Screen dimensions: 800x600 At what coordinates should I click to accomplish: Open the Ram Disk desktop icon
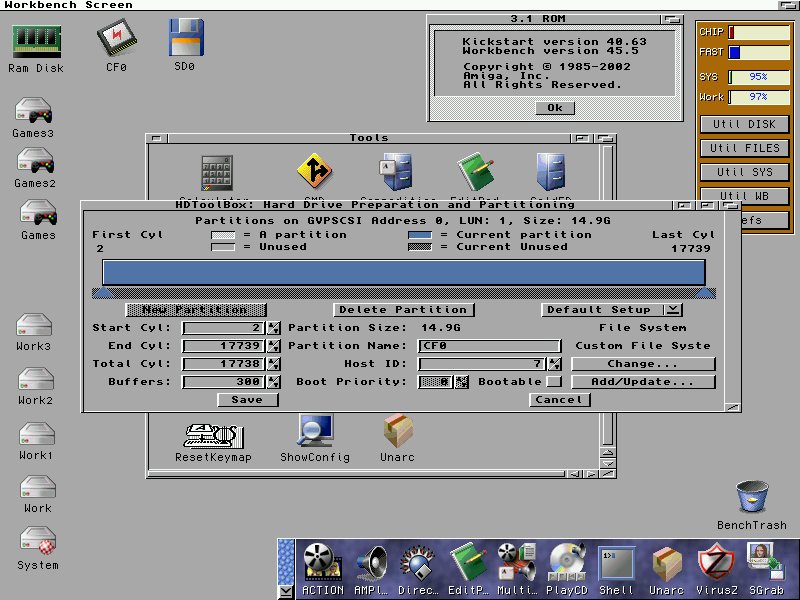[36, 42]
